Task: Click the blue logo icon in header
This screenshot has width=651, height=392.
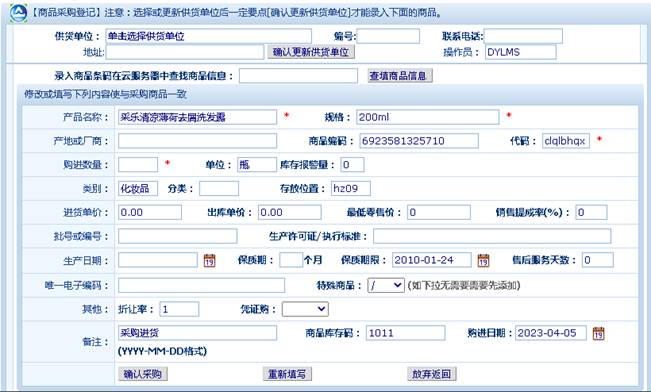Action: point(19,13)
